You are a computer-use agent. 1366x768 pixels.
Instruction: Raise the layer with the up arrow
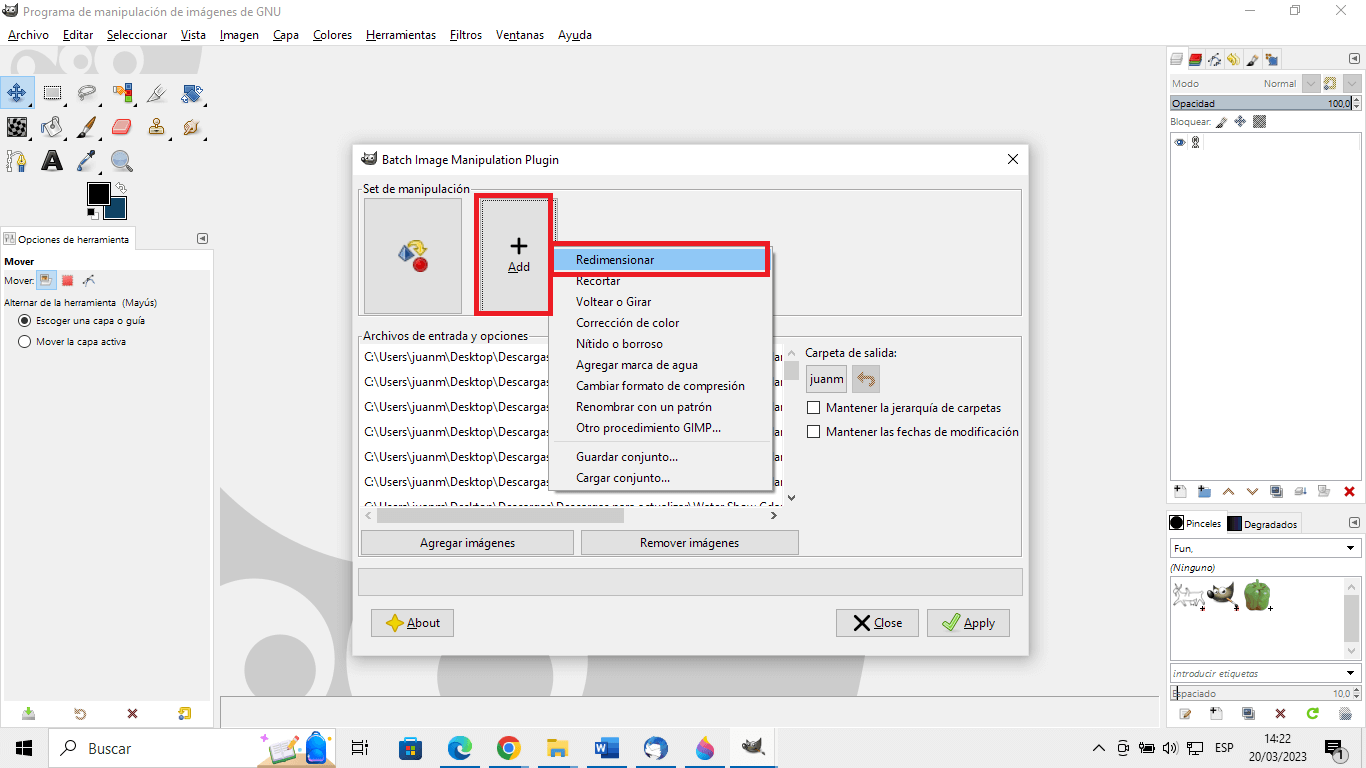[x=1228, y=491]
